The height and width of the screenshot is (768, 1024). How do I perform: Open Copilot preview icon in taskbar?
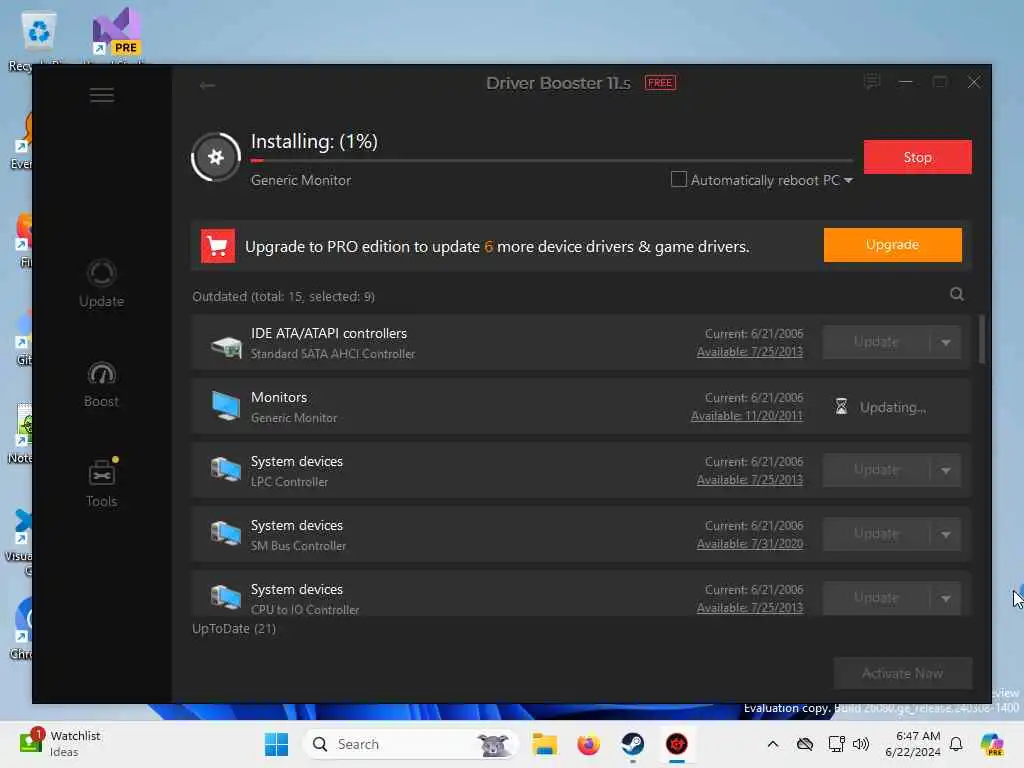(992, 744)
